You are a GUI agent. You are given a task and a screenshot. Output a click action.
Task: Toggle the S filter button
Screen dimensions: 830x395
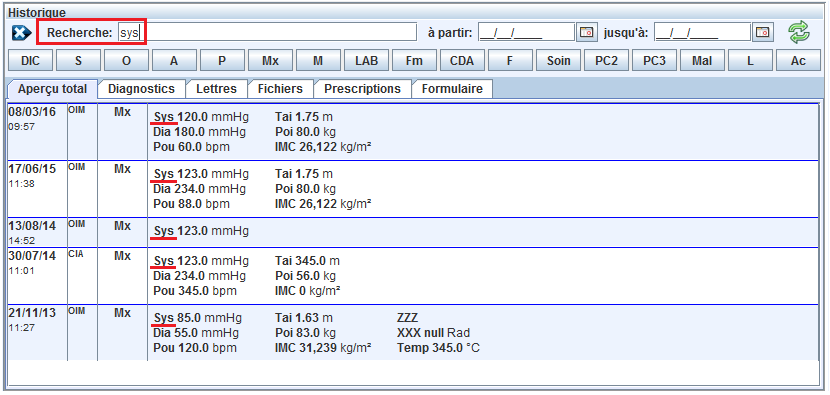pos(79,60)
